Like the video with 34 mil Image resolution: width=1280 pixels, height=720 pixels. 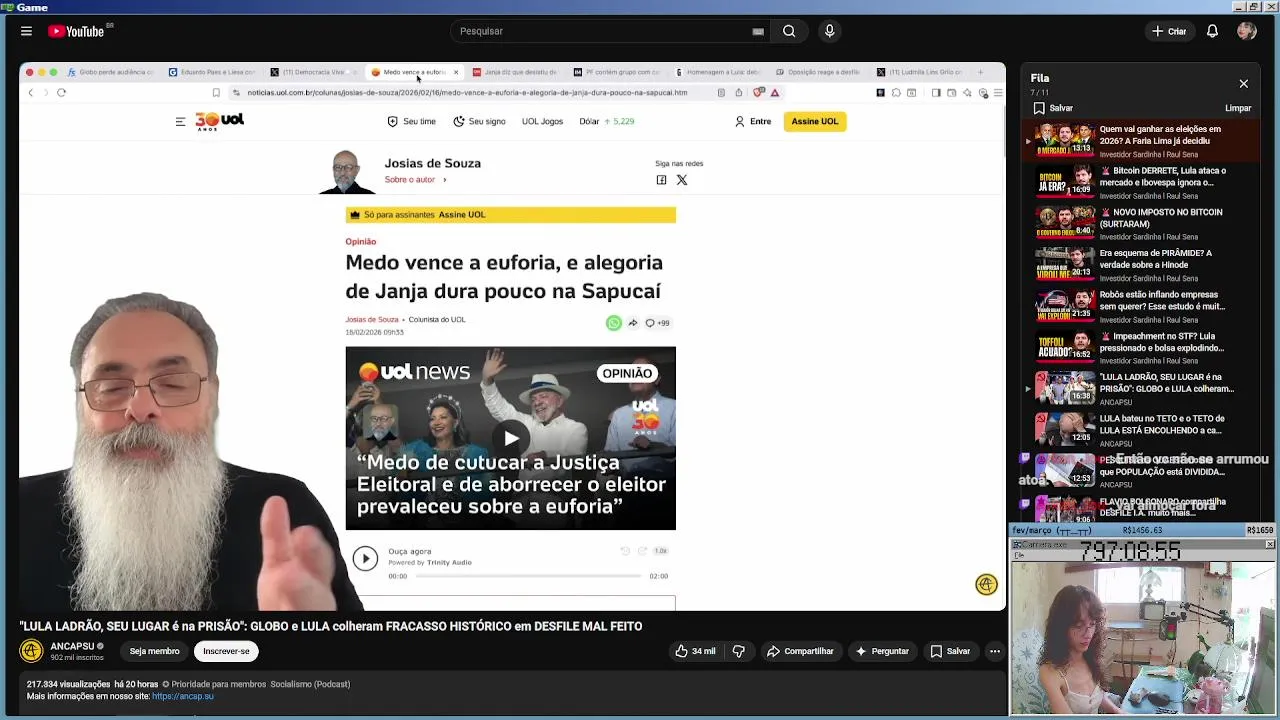(x=695, y=651)
